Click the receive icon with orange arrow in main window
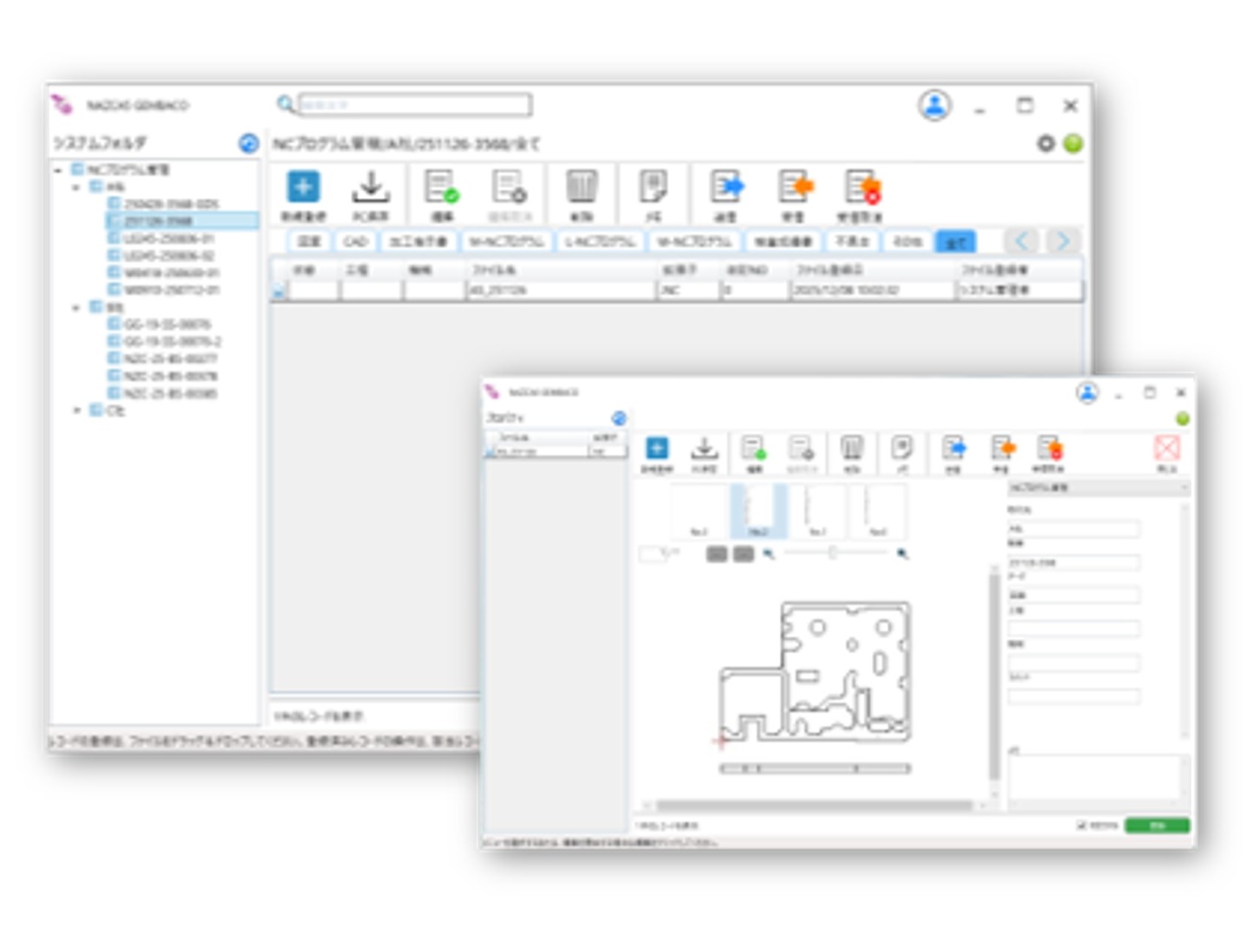This screenshot has height=952, width=1253. pos(795,187)
